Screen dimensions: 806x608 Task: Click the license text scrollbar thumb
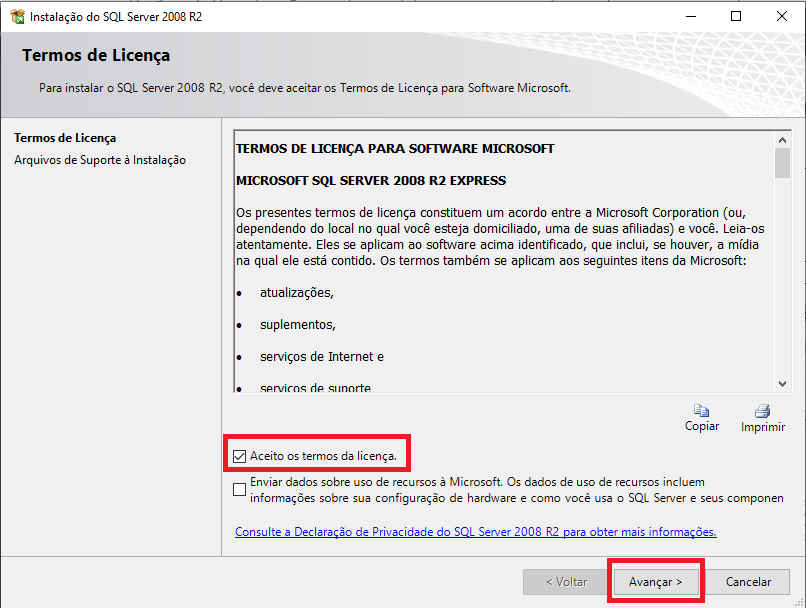point(782,163)
